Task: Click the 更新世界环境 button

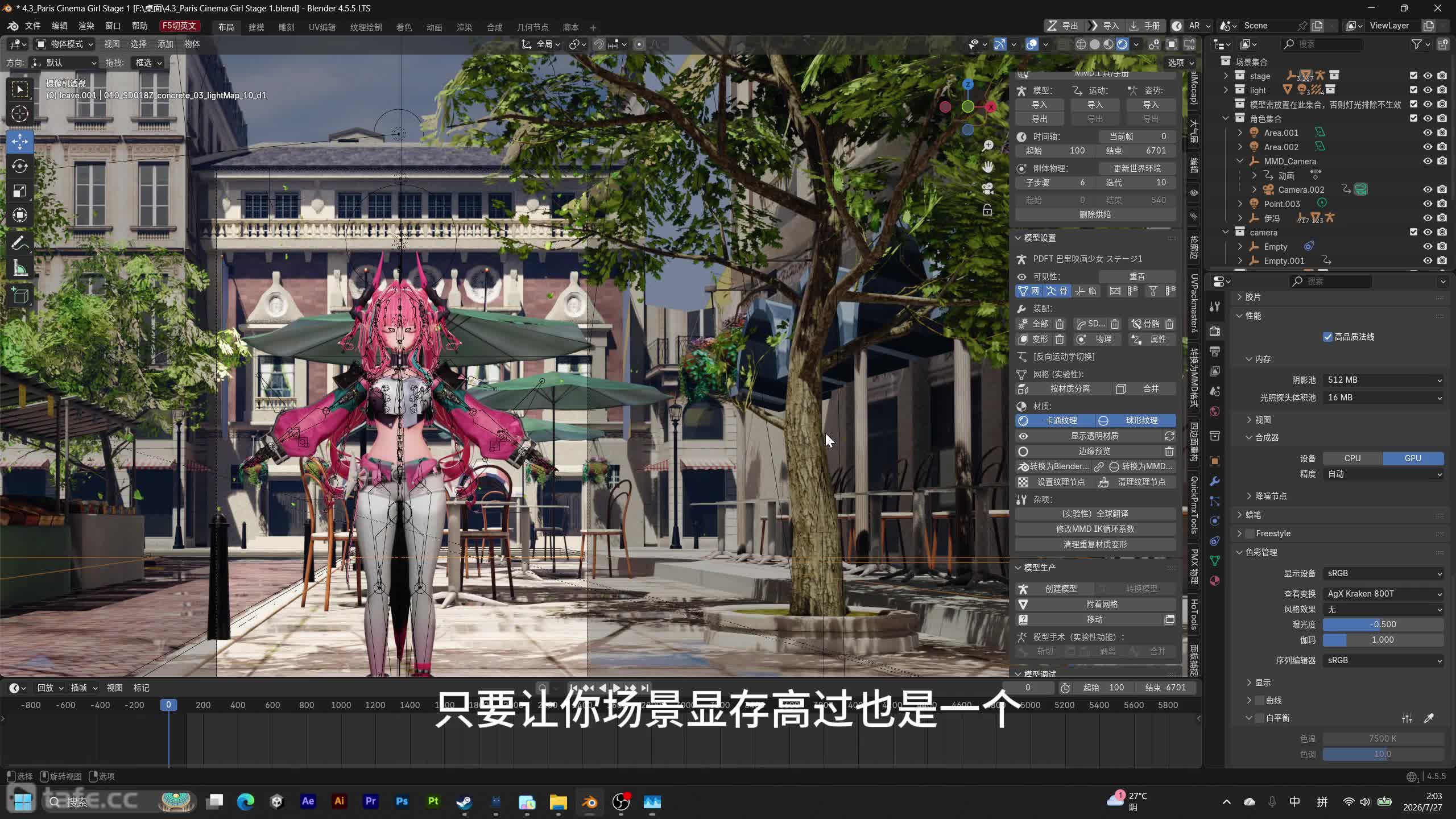Action: coord(1137,168)
